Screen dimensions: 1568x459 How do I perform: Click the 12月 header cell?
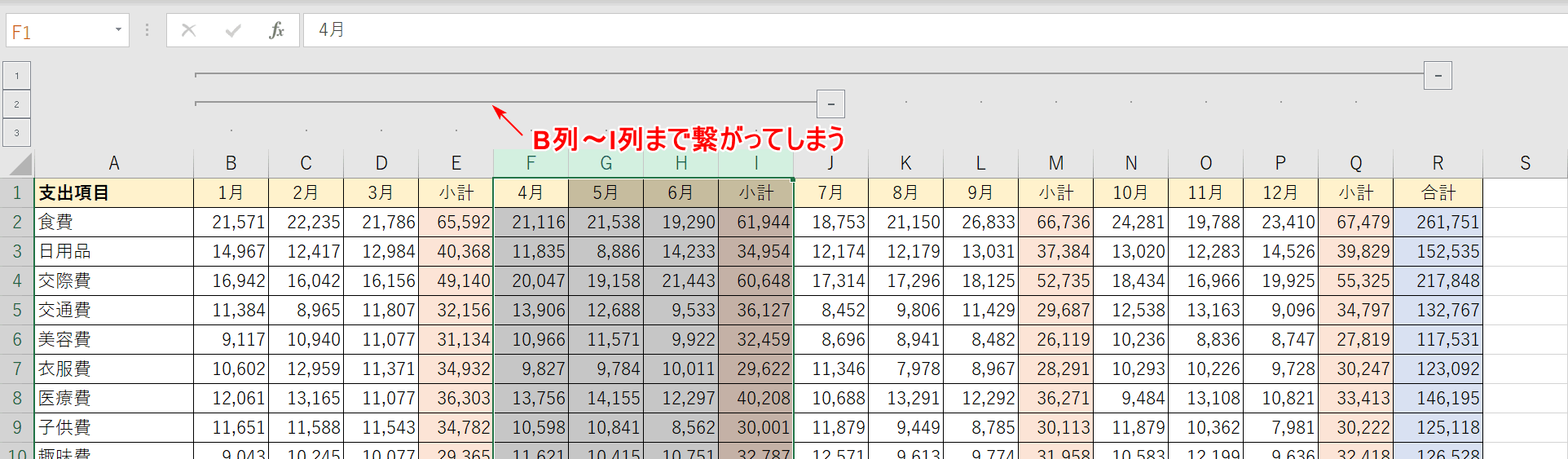tap(1280, 193)
